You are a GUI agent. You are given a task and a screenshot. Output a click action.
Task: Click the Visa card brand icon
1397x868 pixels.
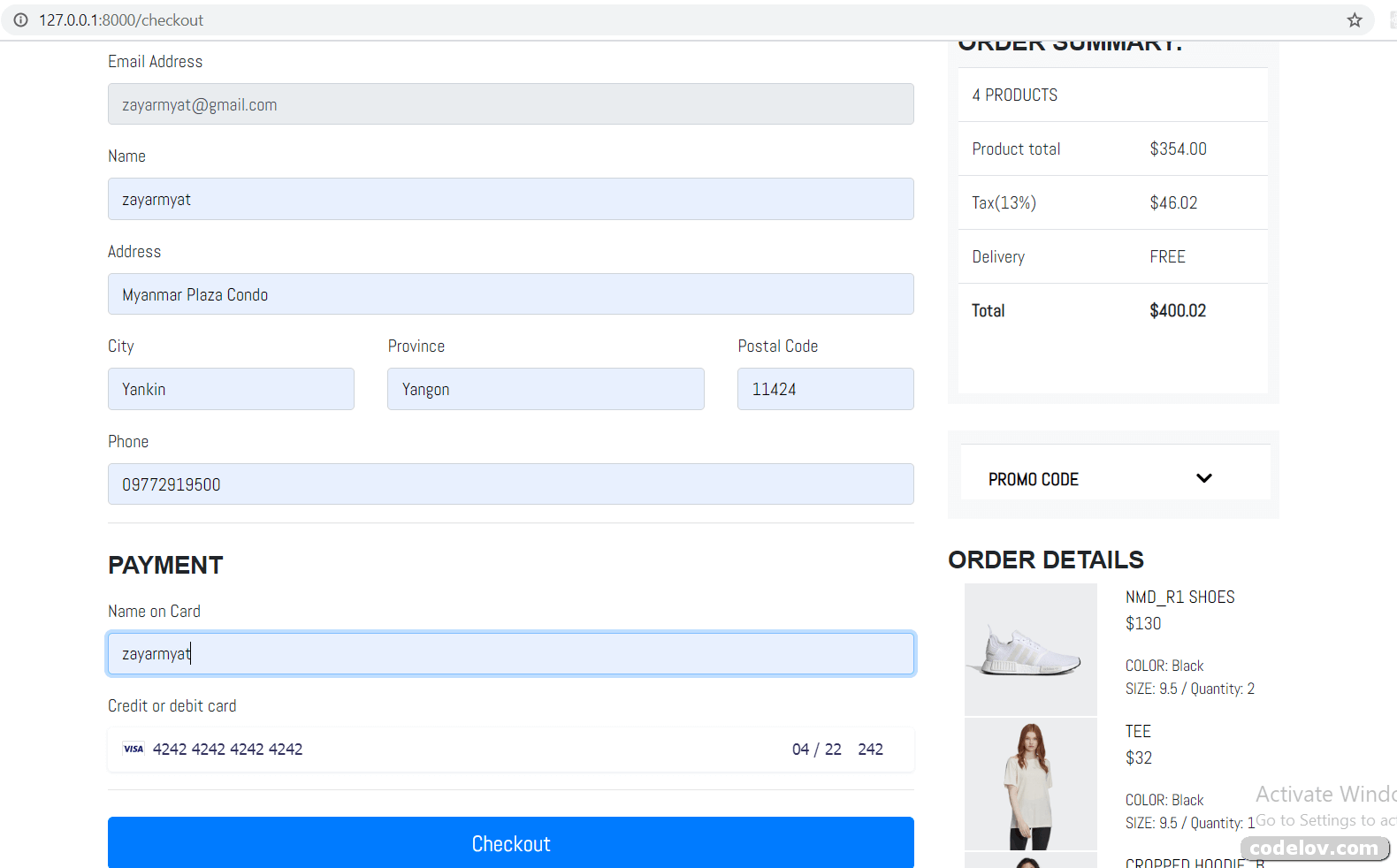(134, 749)
